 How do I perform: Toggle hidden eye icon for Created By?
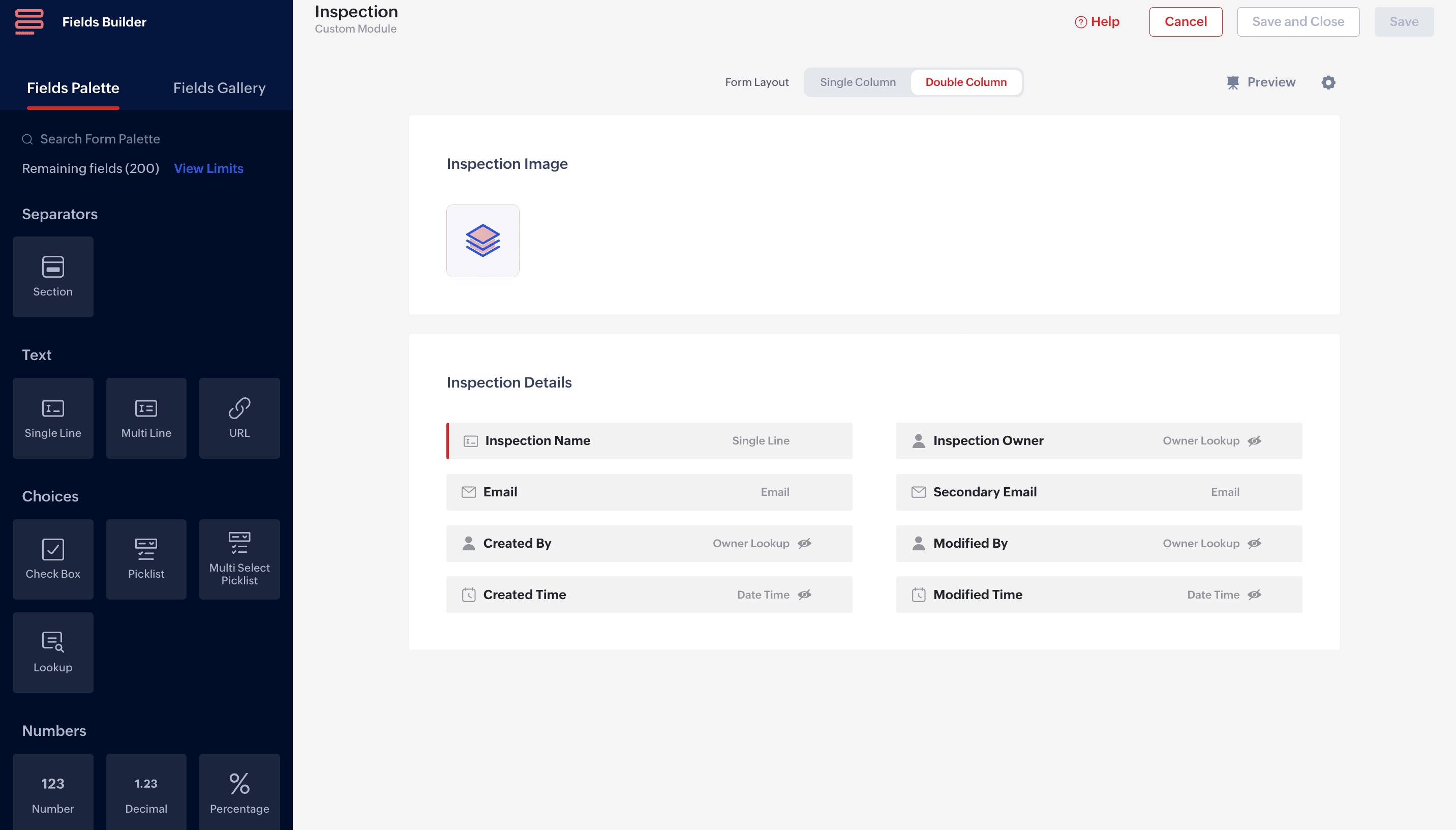[x=804, y=543]
